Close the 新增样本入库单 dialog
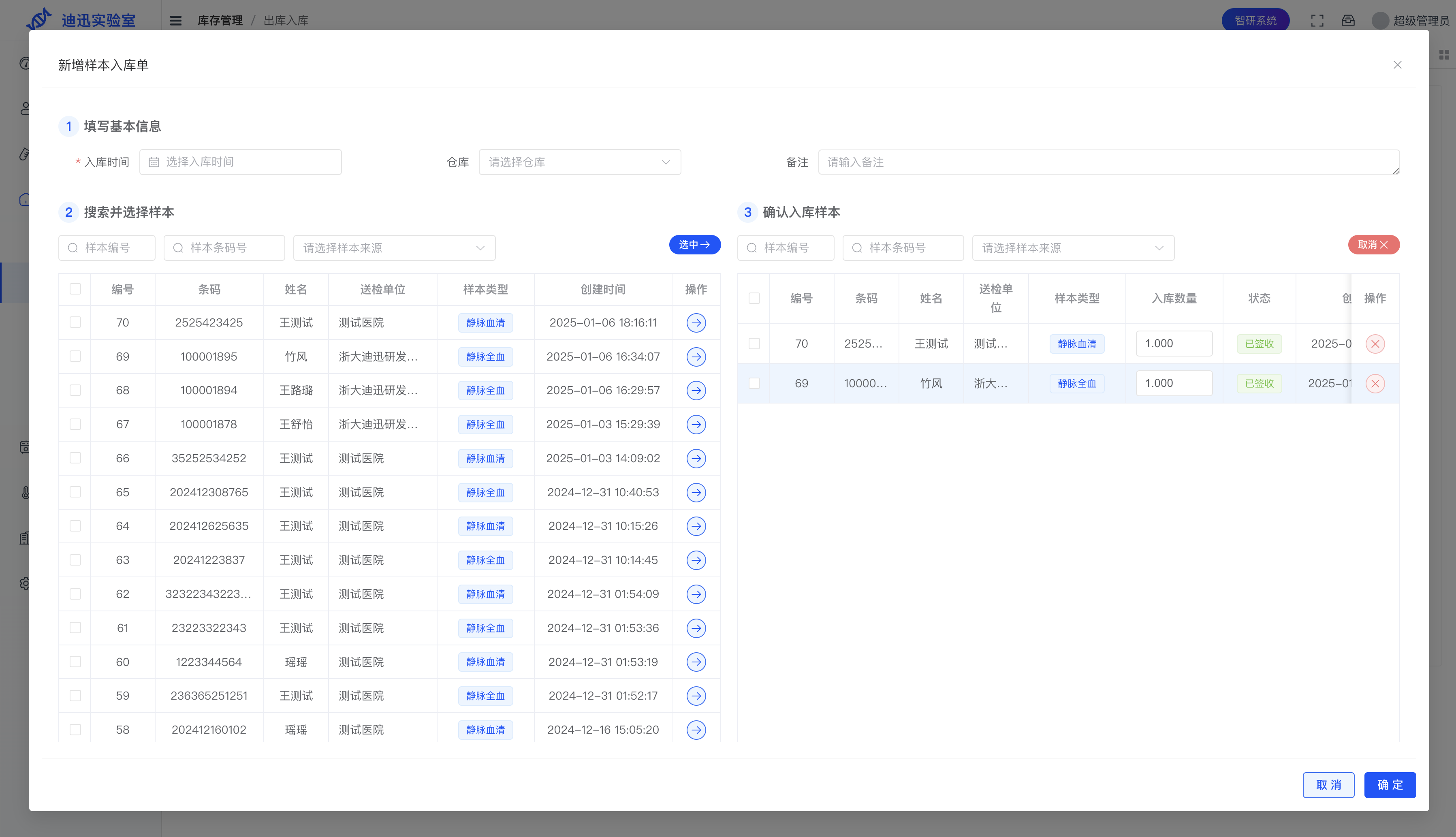 (1397, 65)
